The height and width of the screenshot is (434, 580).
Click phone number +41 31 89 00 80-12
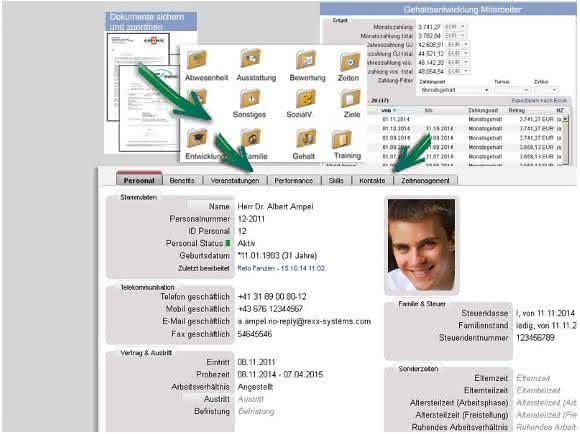[x=272, y=296]
